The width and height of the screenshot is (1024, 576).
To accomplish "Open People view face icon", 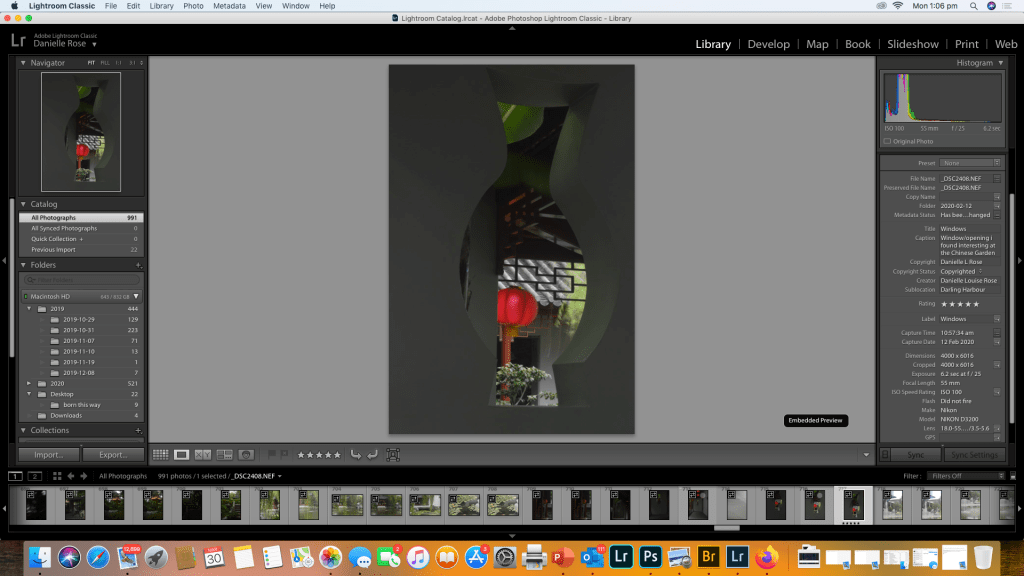I will [x=245, y=455].
